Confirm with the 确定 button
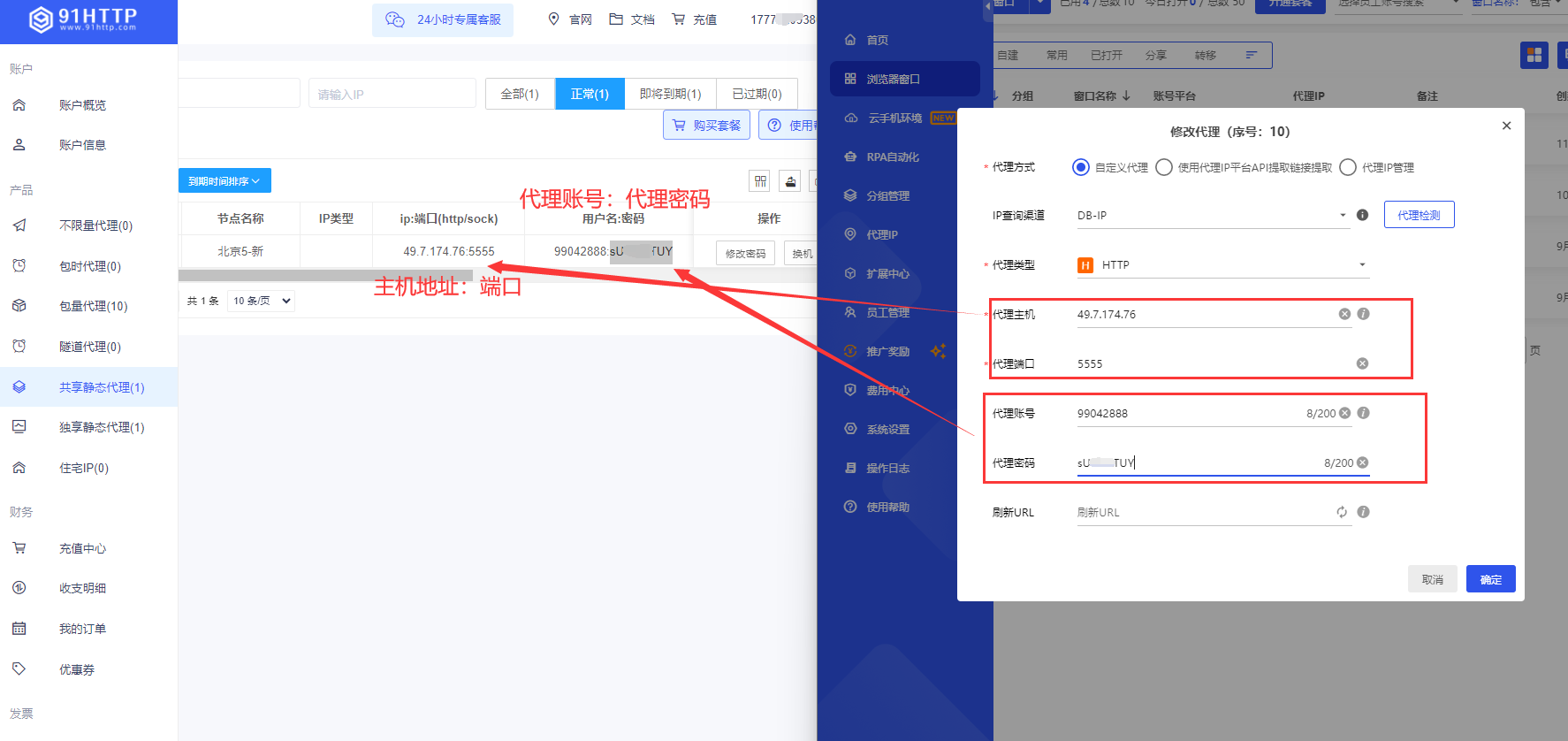Viewport: 1568px width, 741px height. [1490, 579]
